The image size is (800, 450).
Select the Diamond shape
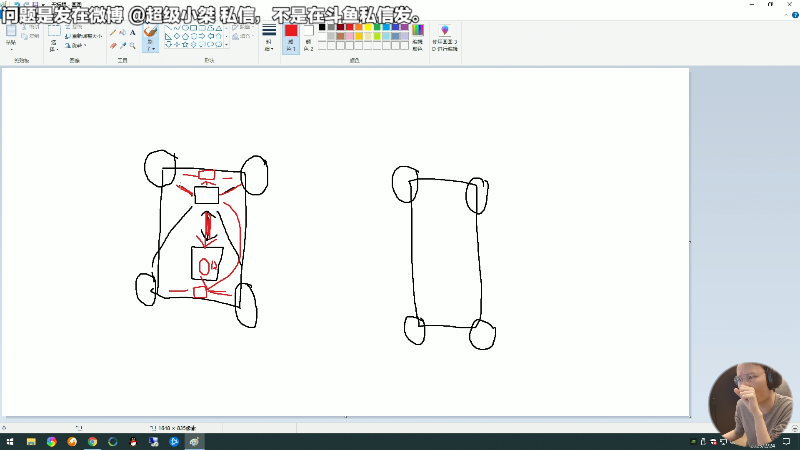177,36
